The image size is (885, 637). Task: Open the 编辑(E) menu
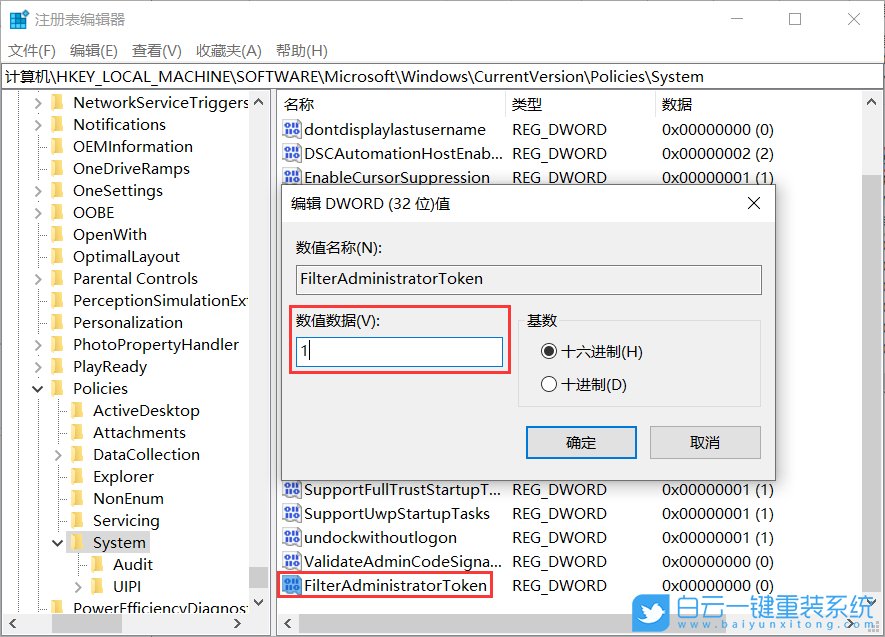click(93, 50)
